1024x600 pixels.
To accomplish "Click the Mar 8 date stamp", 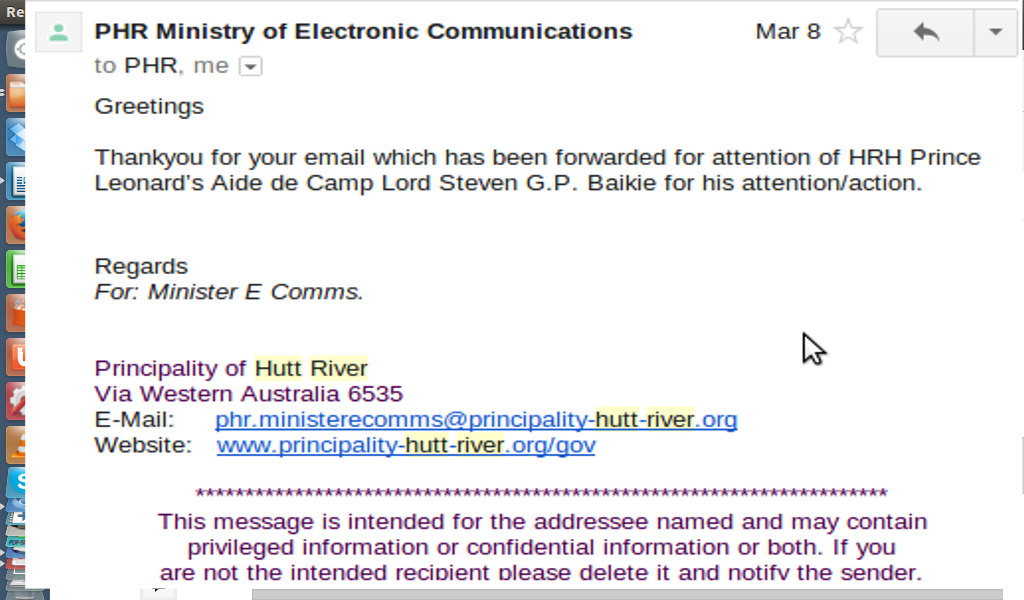I will pyautogui.click(x=788, y=31).
